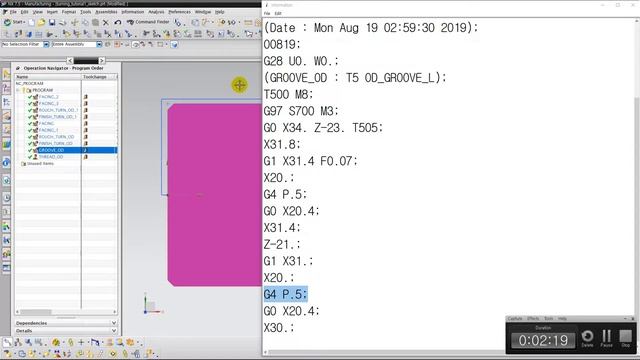Click the top icon in the left resource bar
Image resolution: width=640 pixels, height=360 pixels.
click(x=6, y=74)
